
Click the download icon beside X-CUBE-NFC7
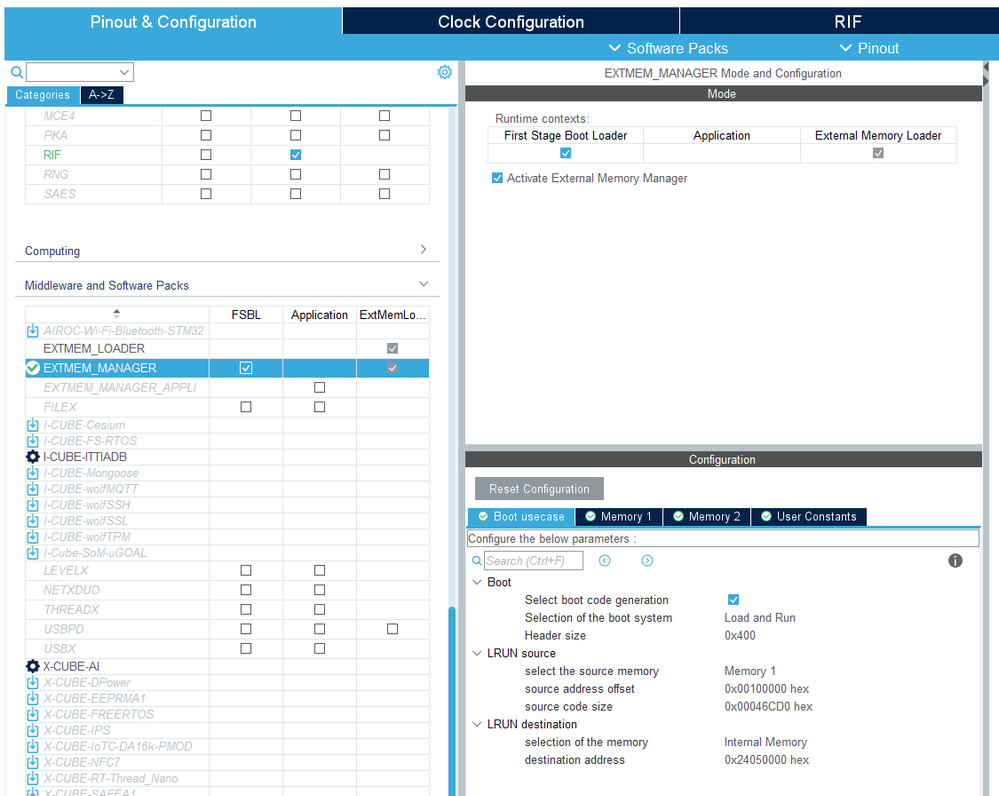pos(32,762)
